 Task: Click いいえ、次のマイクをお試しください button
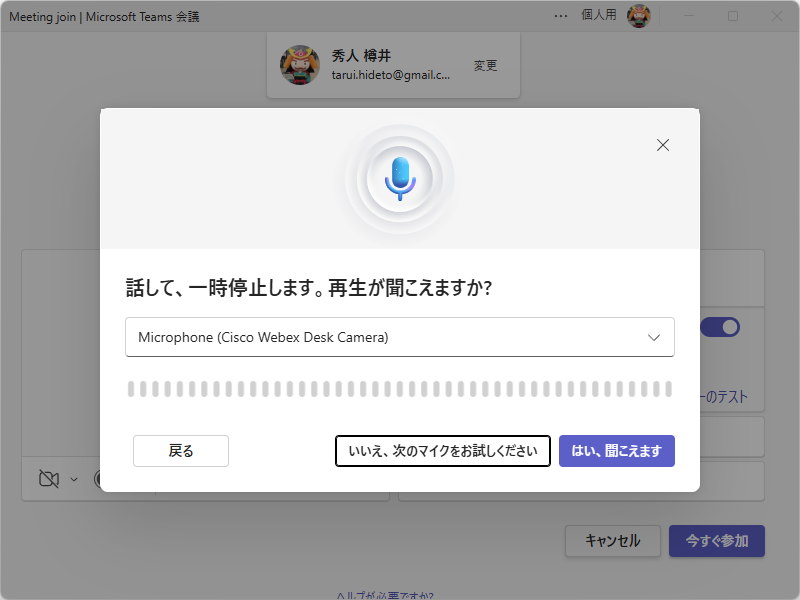442,451
